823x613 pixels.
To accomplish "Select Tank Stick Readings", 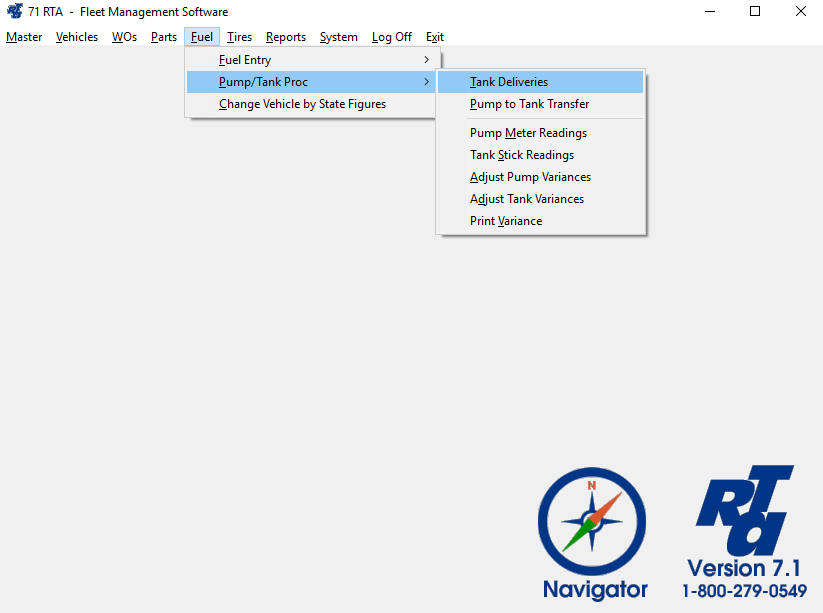I will click(521, 155).
